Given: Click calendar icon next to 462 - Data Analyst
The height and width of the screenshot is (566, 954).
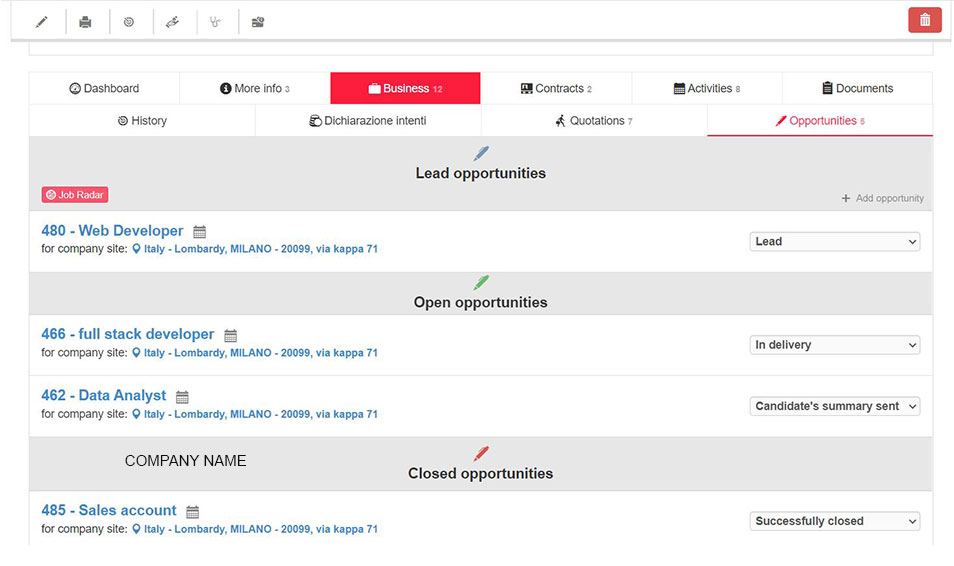Looking at the screenshot, I should pyautogui.click(x=182, y=397).
